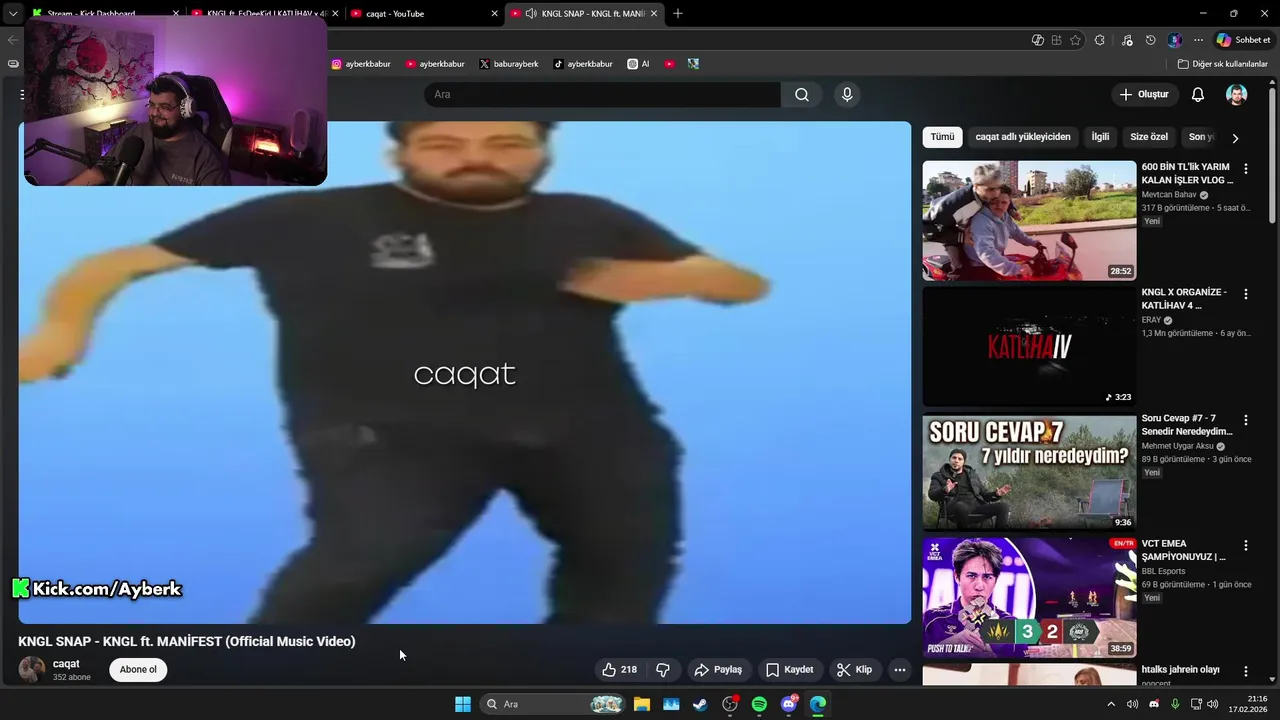
Task: Open the SORU CEVAP 7 video thumbnail
Action: click(x=1029, y=472)
